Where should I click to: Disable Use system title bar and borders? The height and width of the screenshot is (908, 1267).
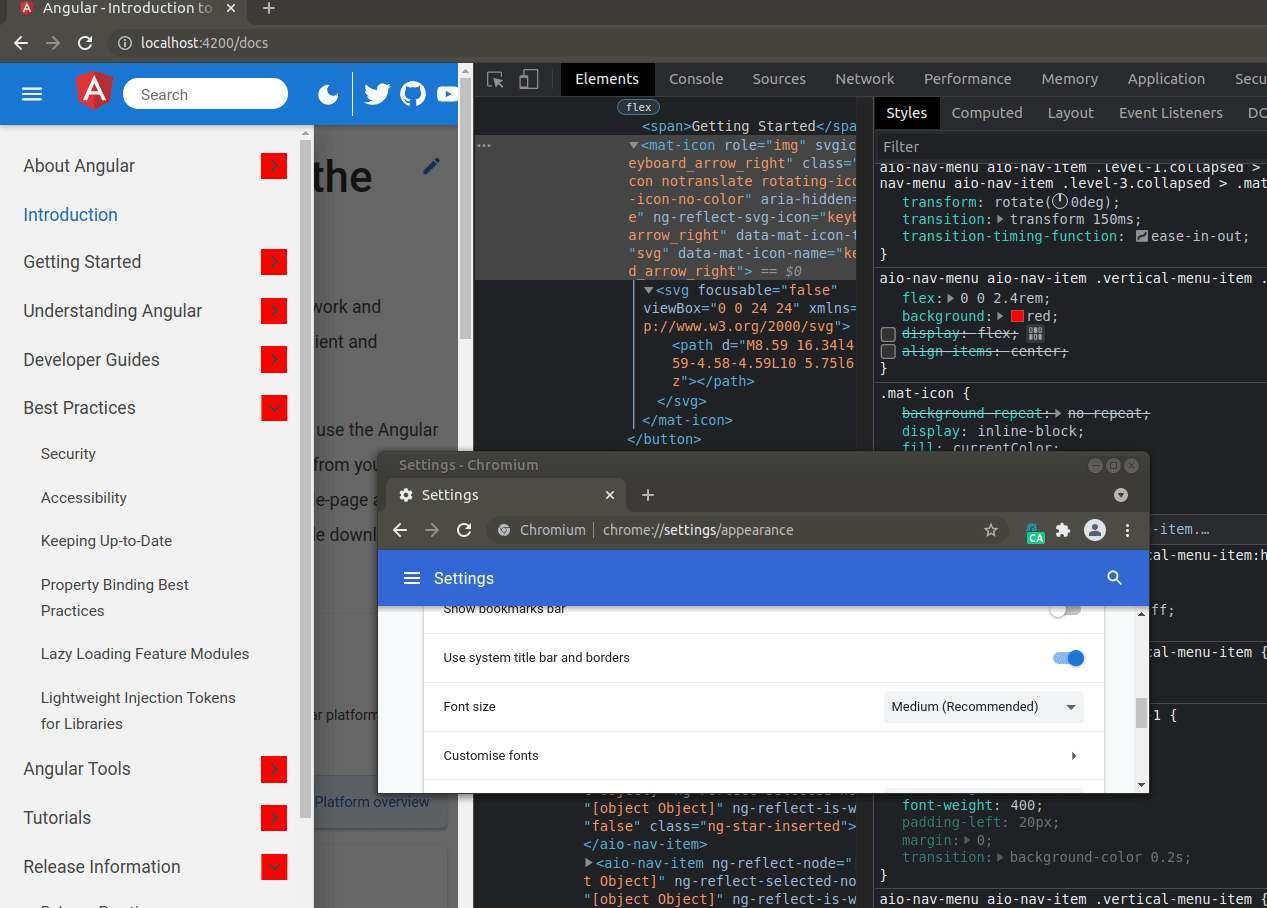pyautogui.click(x=1067, y=658)
